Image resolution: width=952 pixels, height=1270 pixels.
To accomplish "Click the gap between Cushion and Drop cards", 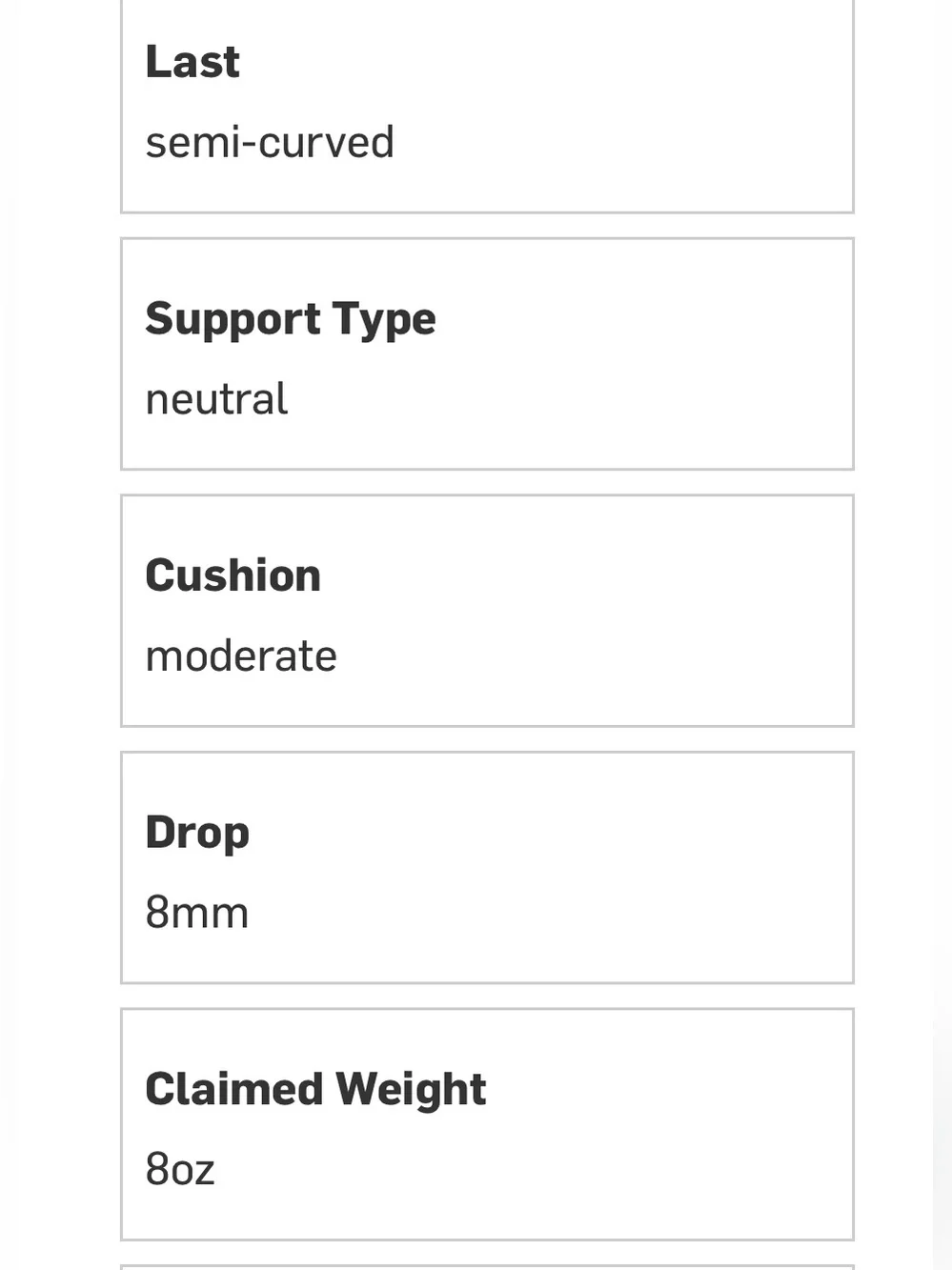I will coord(487,739).
